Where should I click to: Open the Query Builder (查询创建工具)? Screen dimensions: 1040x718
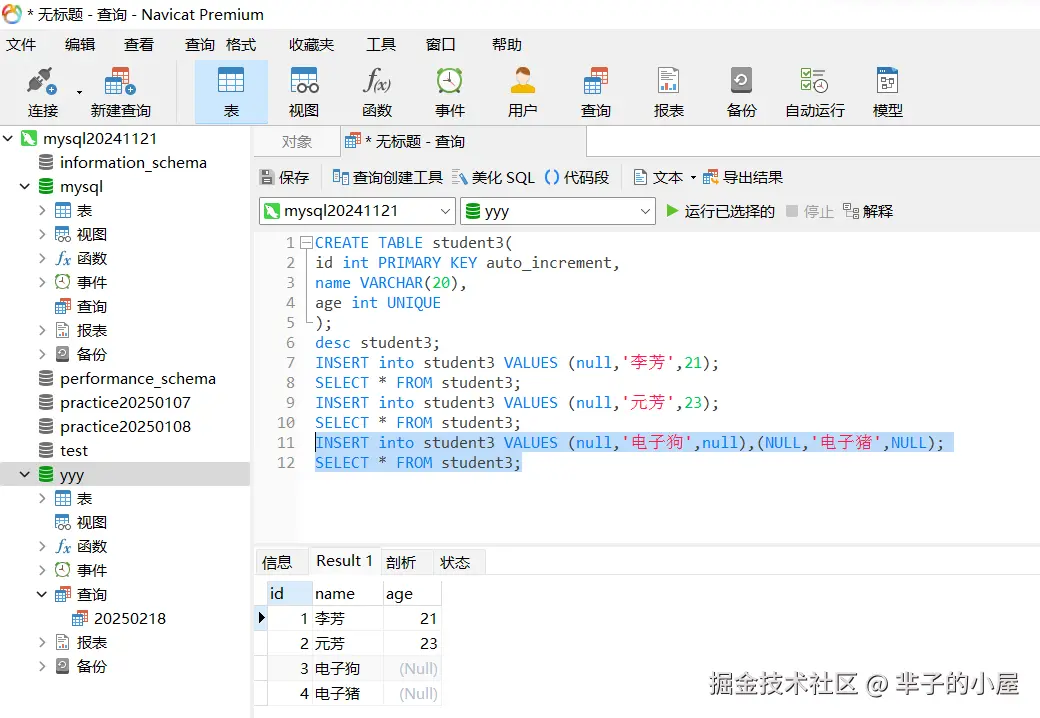click(387, 177)
